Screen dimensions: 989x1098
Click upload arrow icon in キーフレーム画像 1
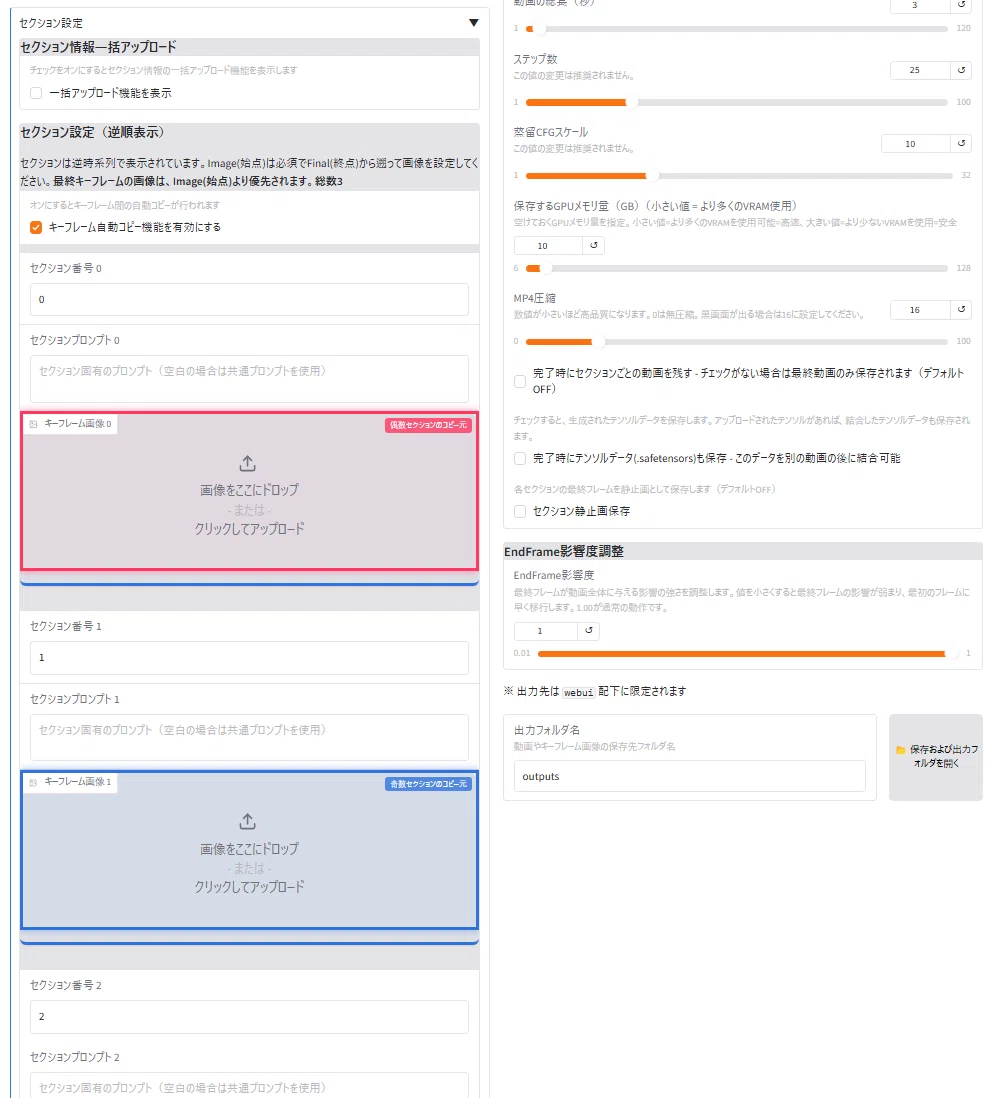(248, 821)
